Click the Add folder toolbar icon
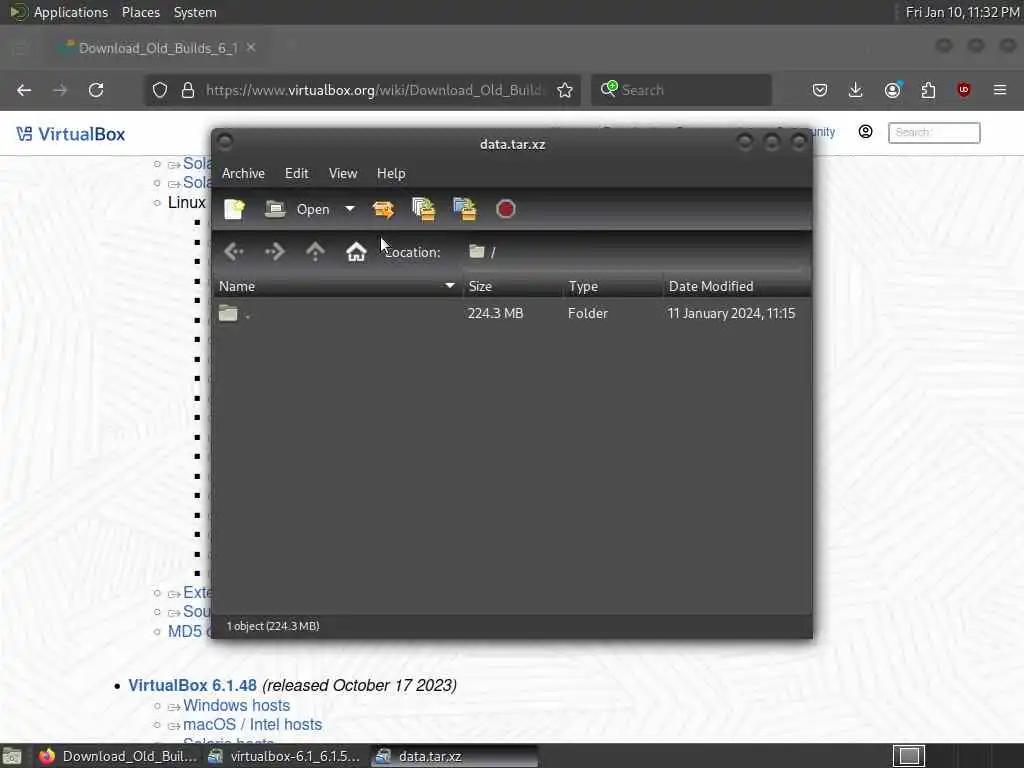1024x768 pixels. click(465, 210)
